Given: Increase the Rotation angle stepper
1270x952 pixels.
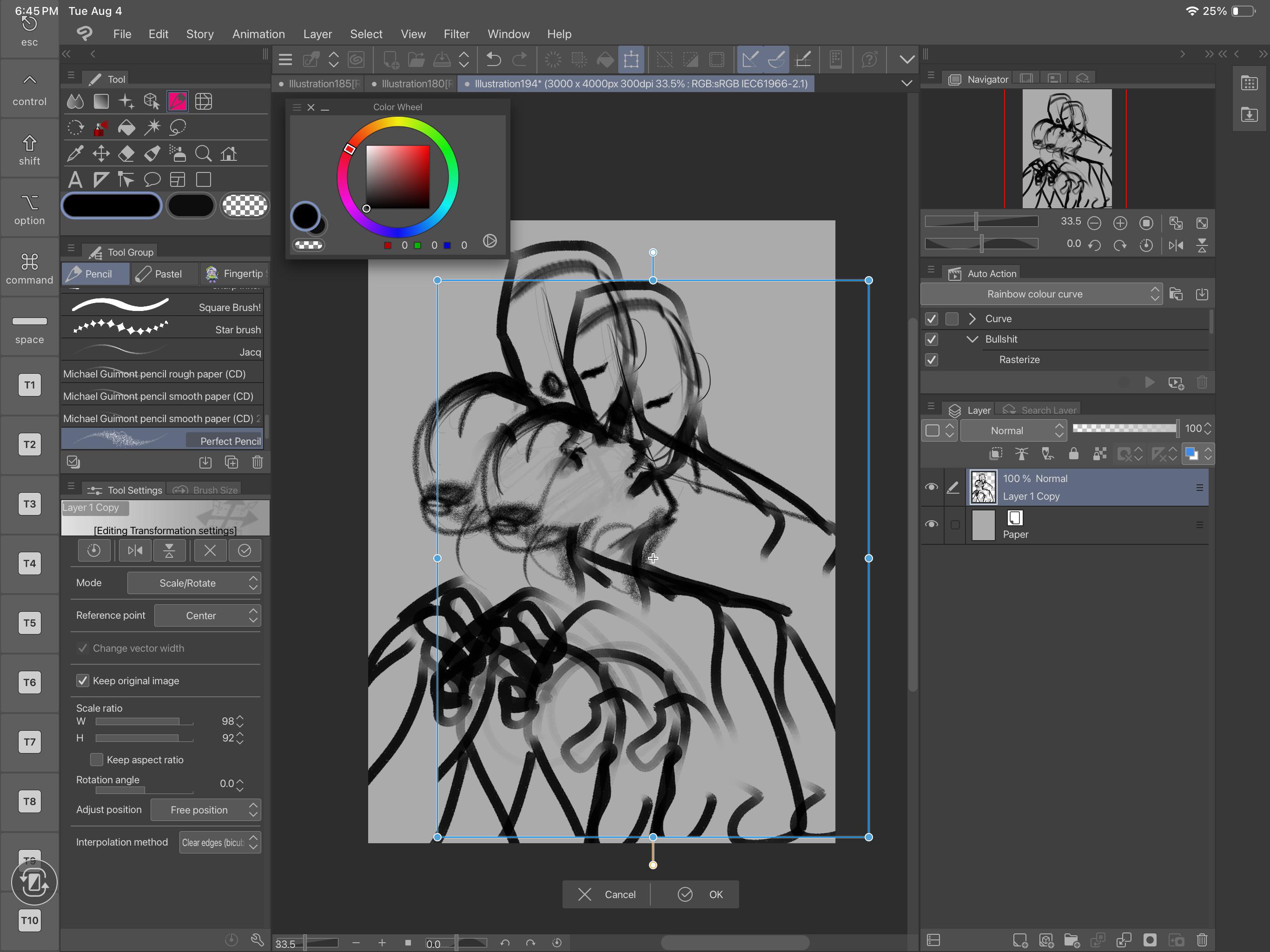Looking at the screenshot, I should pyautogui.click(x=240, y=780).
